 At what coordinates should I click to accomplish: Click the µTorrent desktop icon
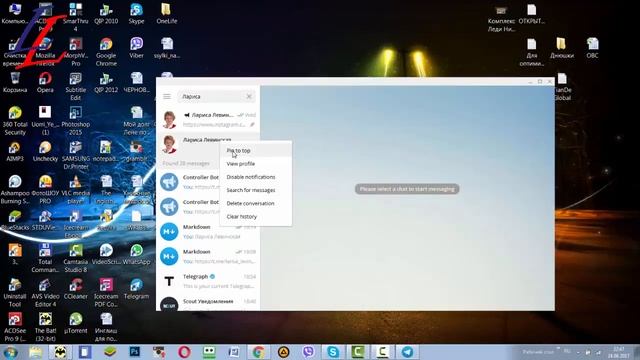(76, 323)
